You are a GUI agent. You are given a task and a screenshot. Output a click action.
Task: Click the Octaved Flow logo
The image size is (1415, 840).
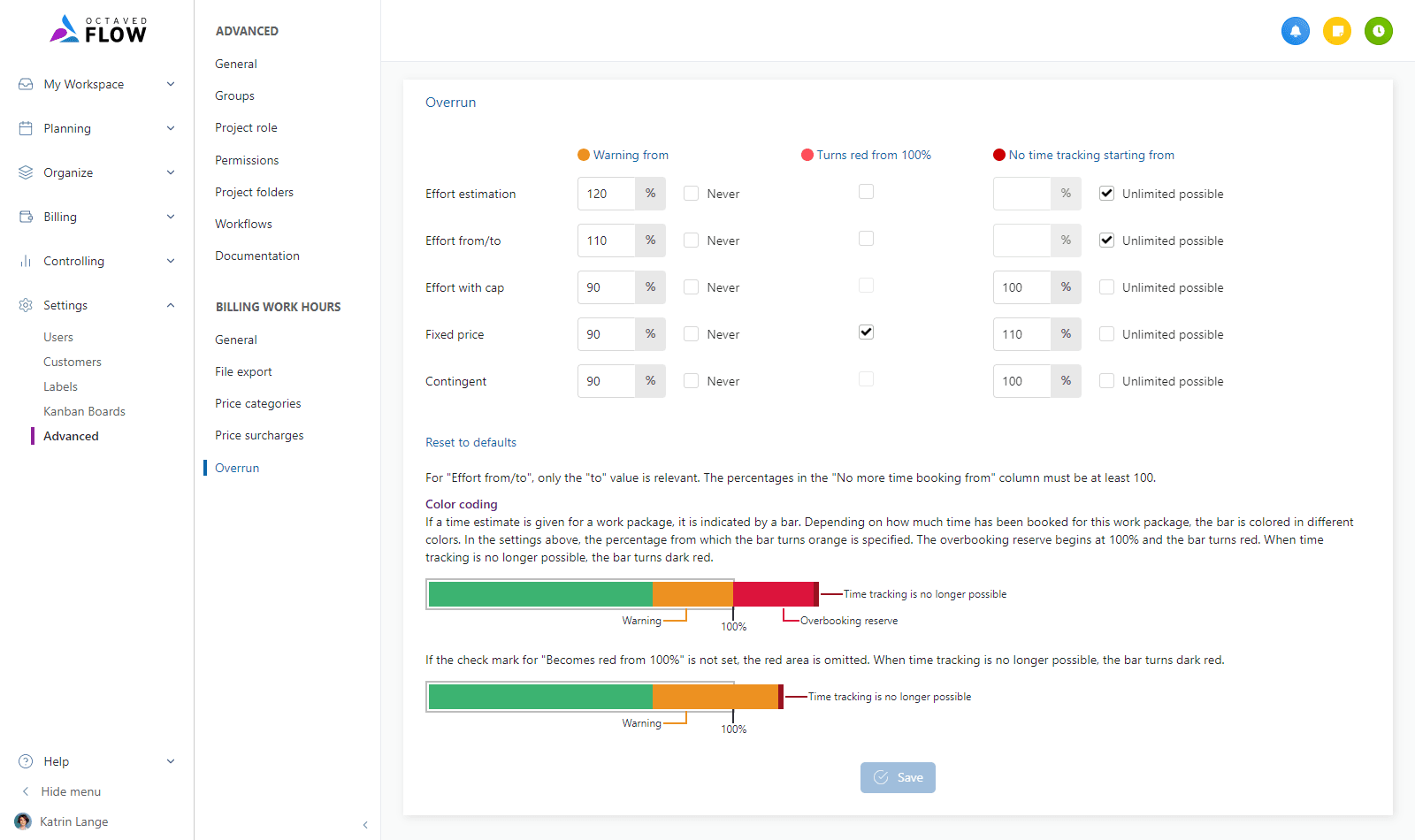click(x=98, y=30)
